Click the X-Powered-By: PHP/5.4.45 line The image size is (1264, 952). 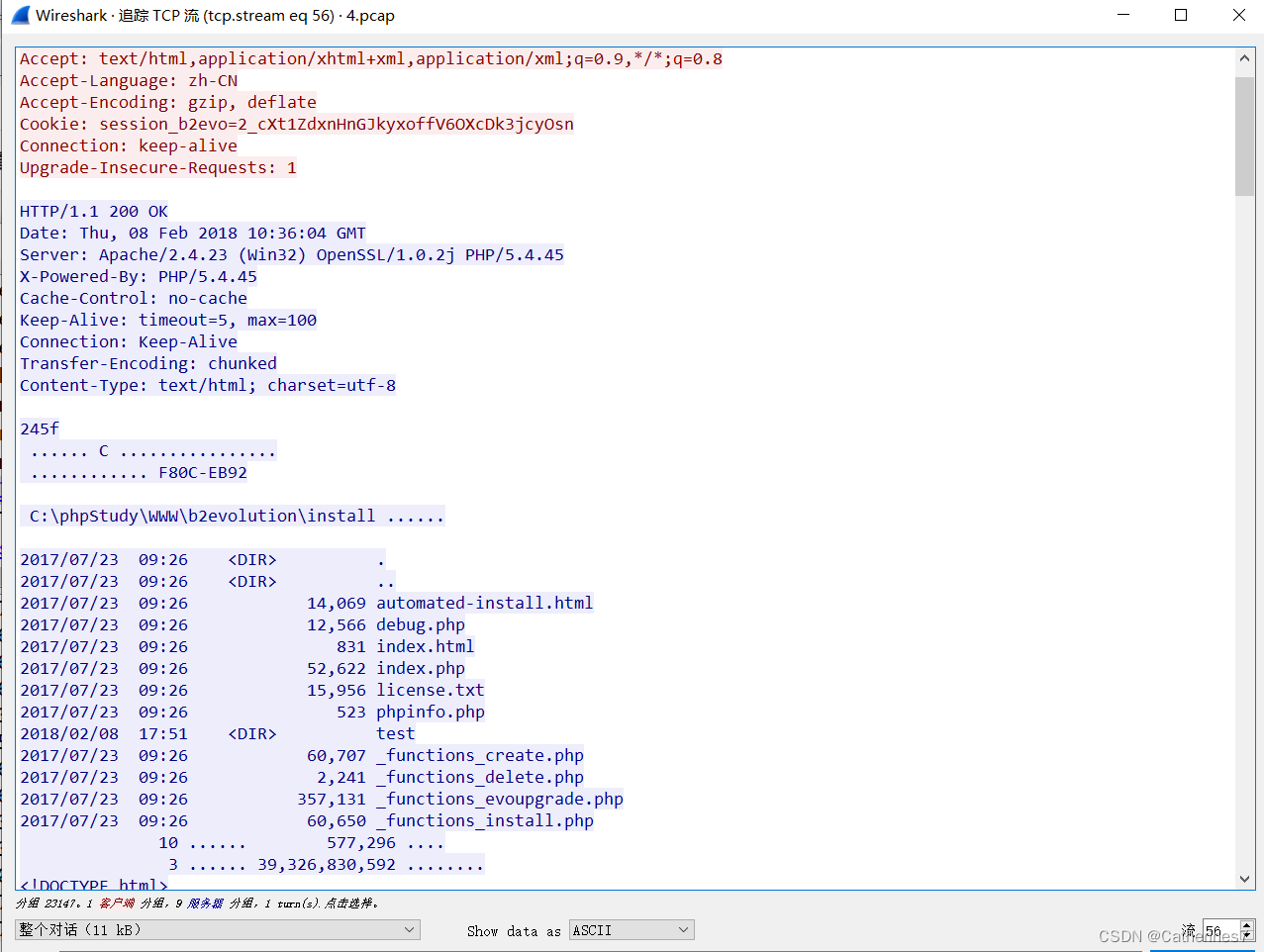click(x=139, y=276)
